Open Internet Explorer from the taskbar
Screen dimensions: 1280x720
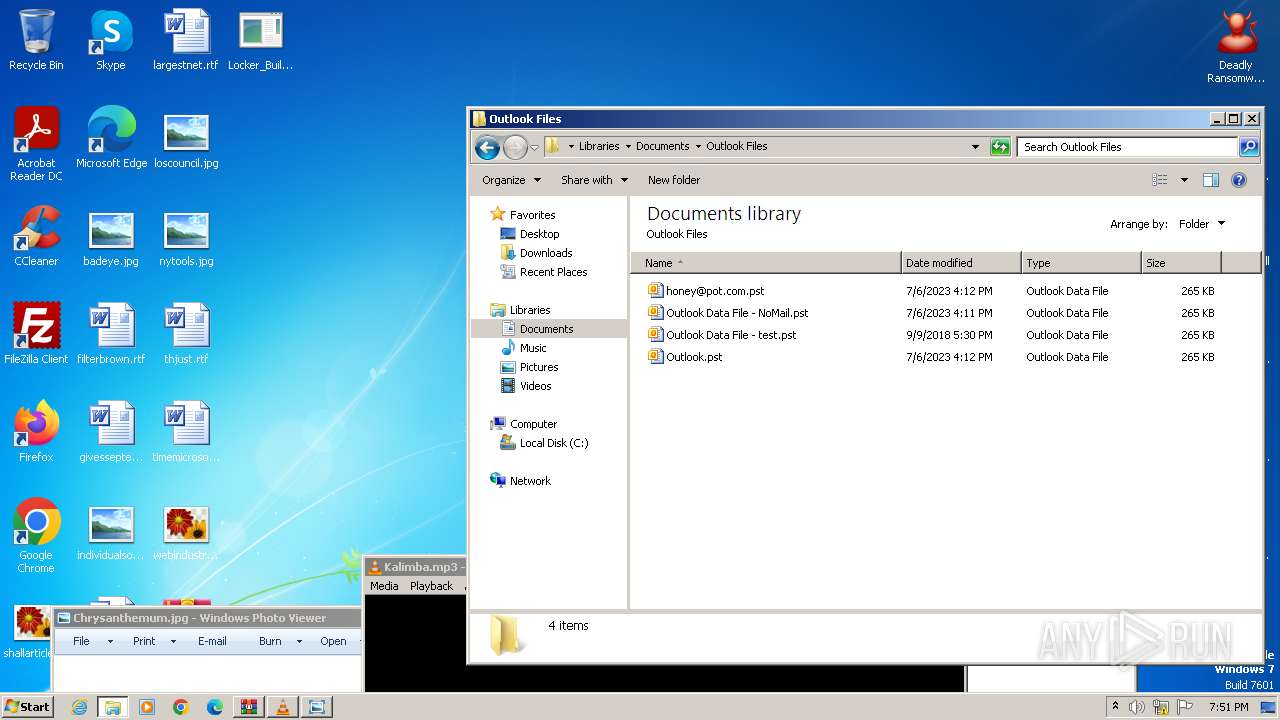point(79,707)
